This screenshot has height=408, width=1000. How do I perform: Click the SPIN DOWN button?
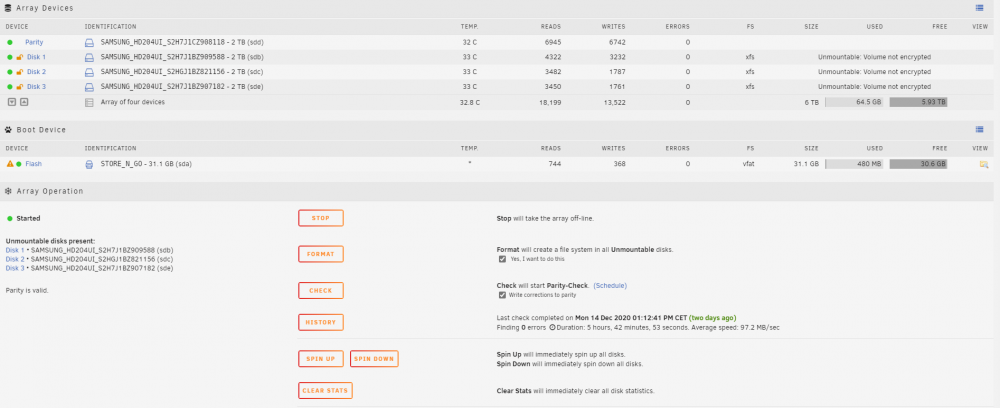click(374, 359)
